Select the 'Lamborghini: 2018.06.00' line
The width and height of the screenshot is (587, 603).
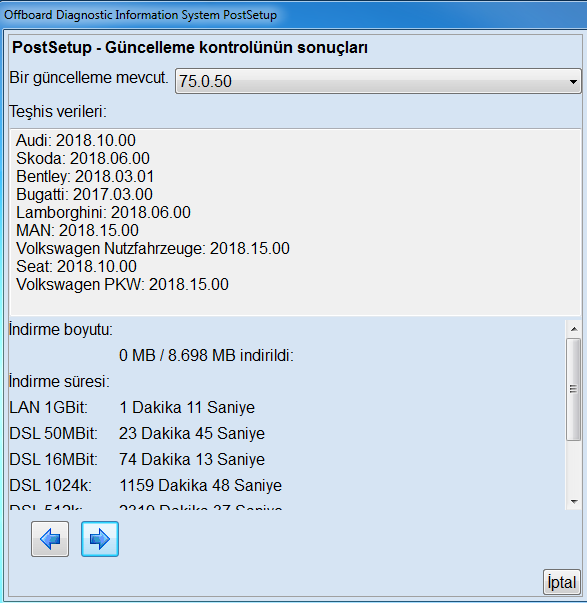click(x=103, y=212)
